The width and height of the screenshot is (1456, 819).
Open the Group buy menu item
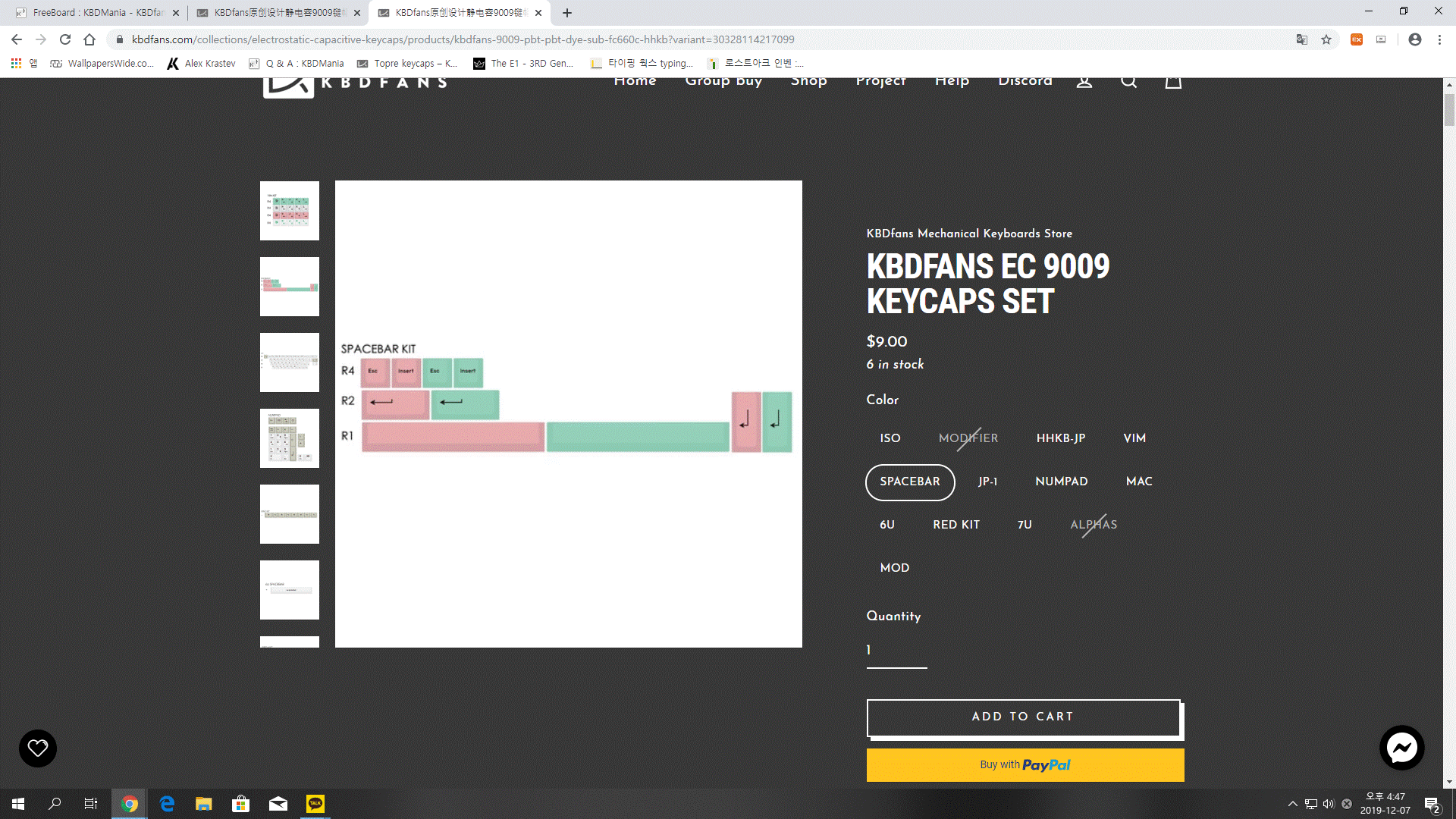click(723, 81)
